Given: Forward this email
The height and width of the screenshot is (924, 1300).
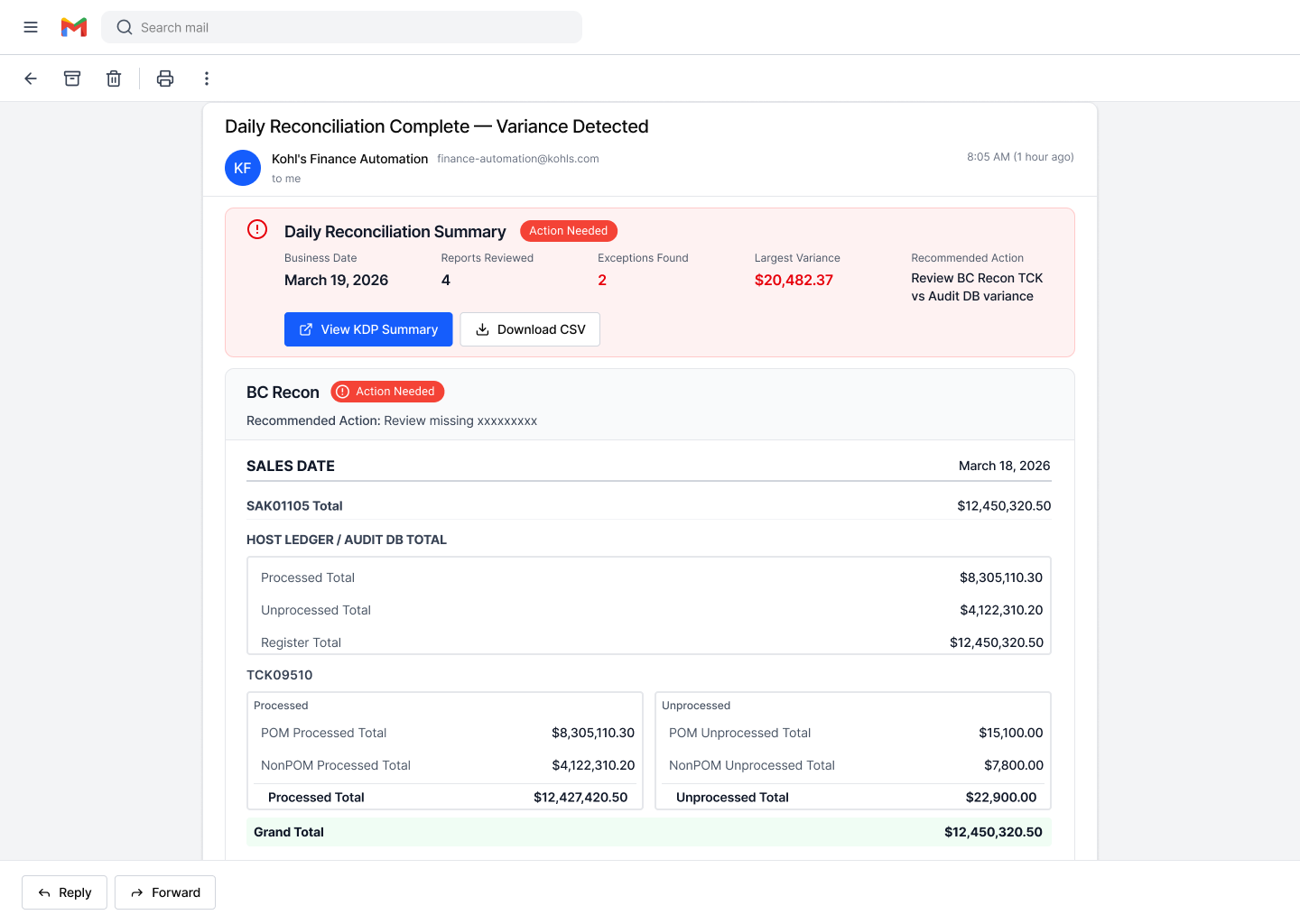Looking at the screenshot, I should [165, 892].
